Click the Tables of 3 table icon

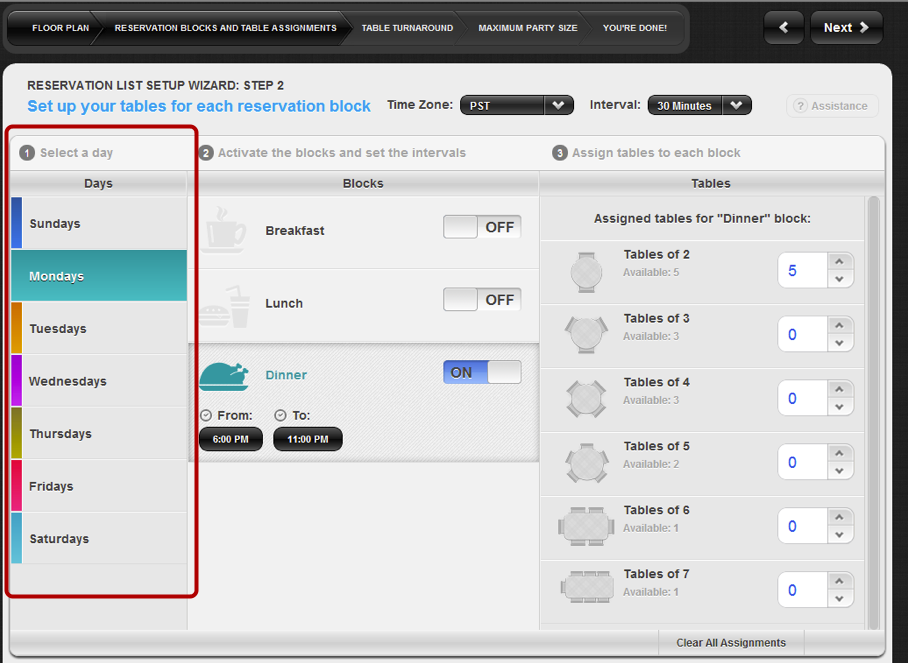pyautogui.click(x=586, y=334)
